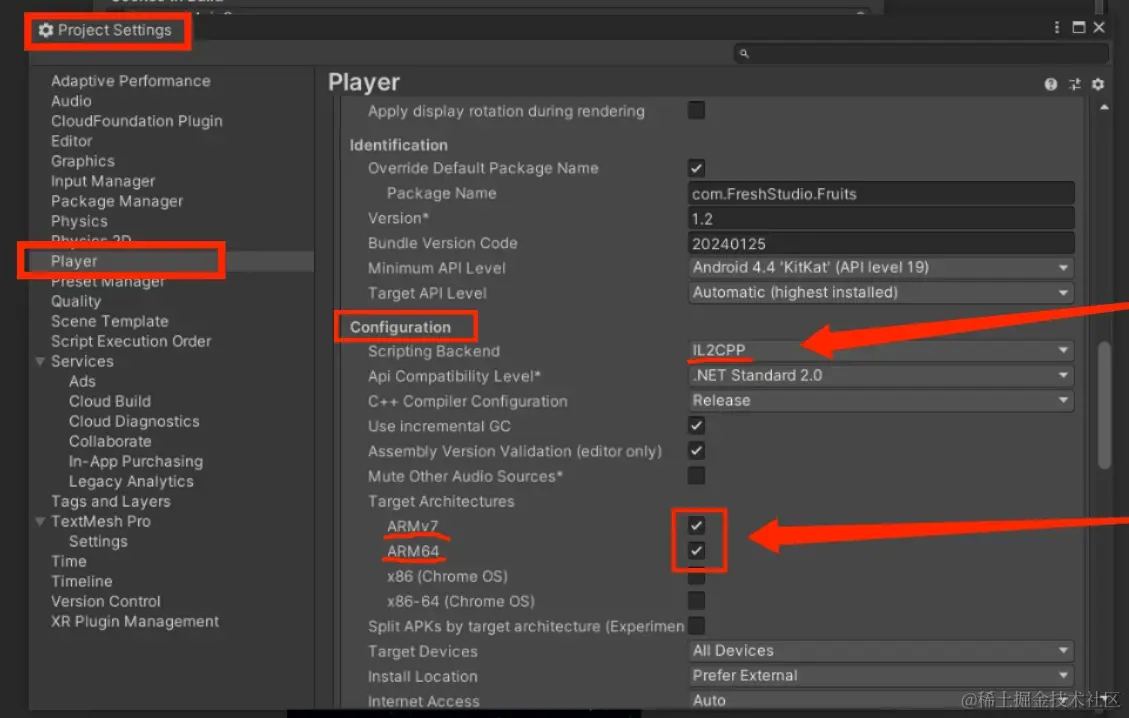Viewport: 1129px width, 718px height.
Task: Select In-App Purchasing under Services
Action: [135, 462]
